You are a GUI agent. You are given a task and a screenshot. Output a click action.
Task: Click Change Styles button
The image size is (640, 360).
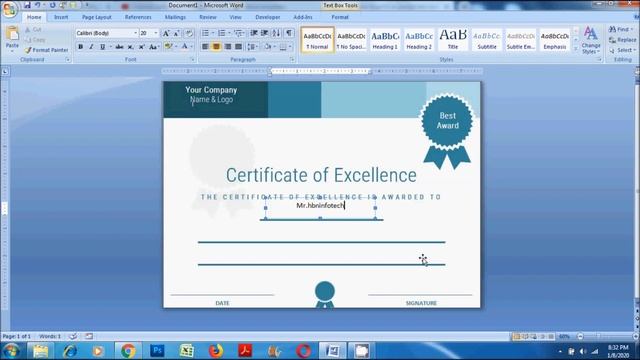point(591,40)
